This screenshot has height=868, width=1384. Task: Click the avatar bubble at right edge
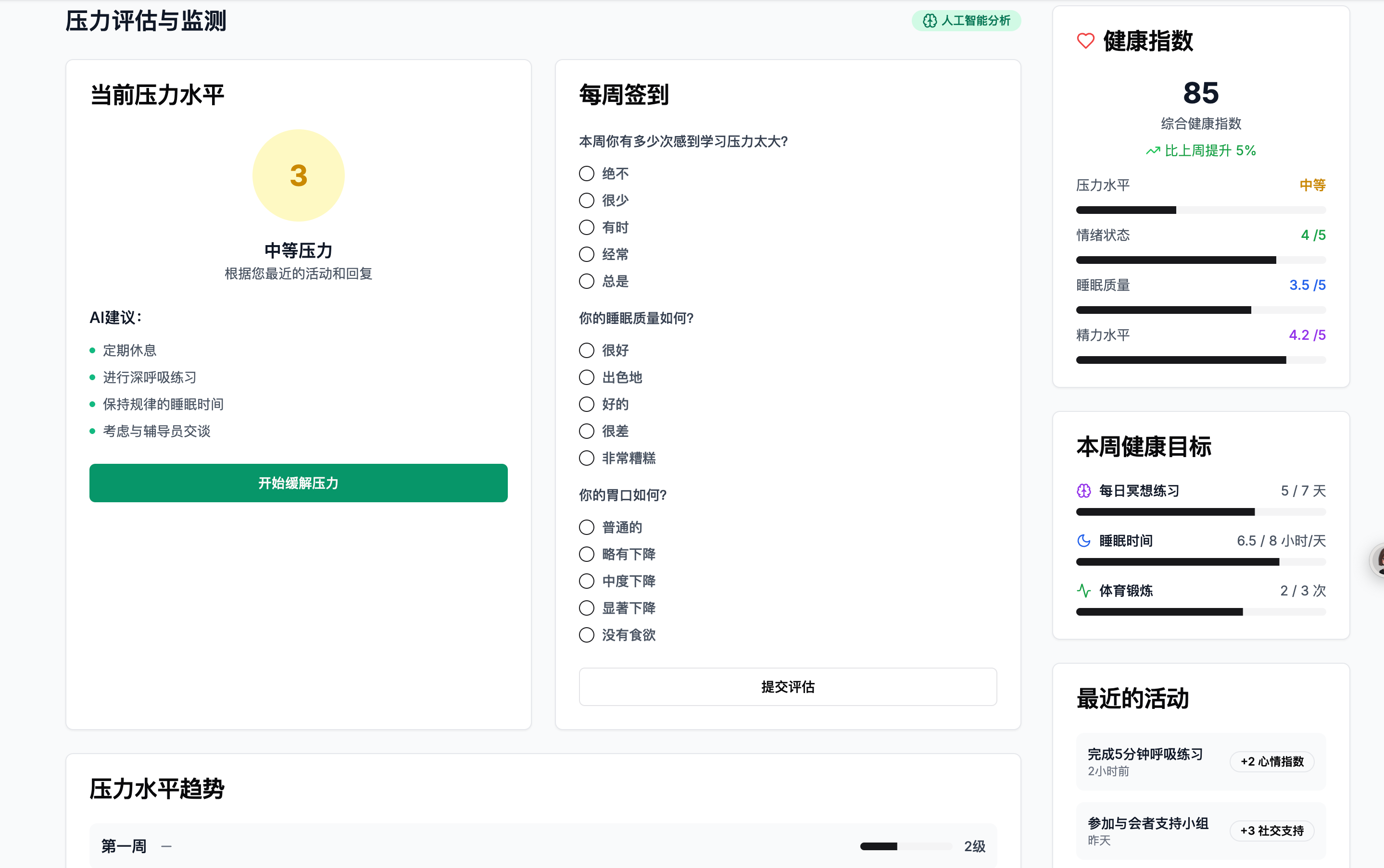coord(1378,560)
